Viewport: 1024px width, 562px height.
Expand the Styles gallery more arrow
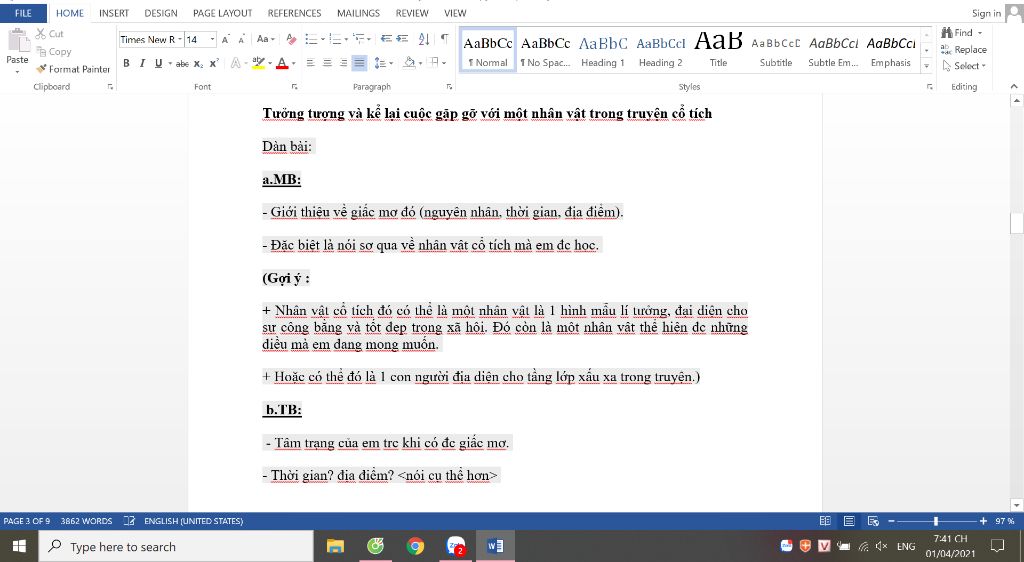926,66
